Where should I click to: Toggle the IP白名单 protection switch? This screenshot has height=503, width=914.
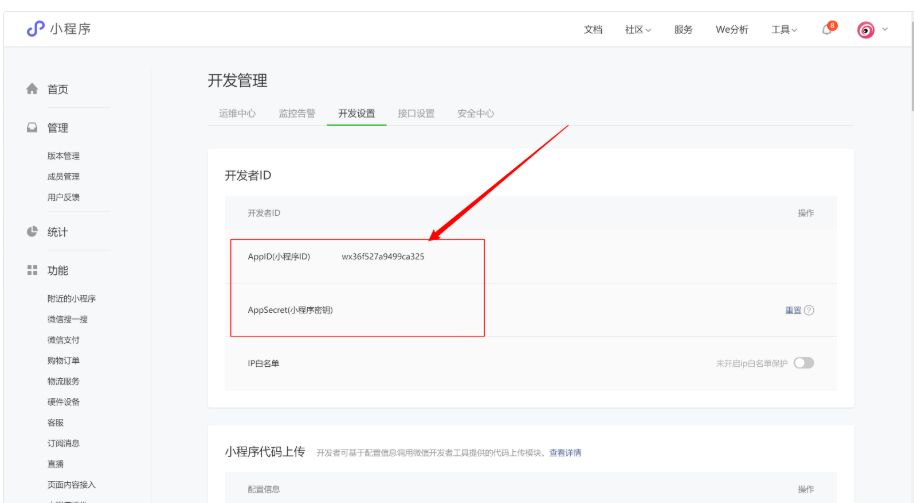804,363
